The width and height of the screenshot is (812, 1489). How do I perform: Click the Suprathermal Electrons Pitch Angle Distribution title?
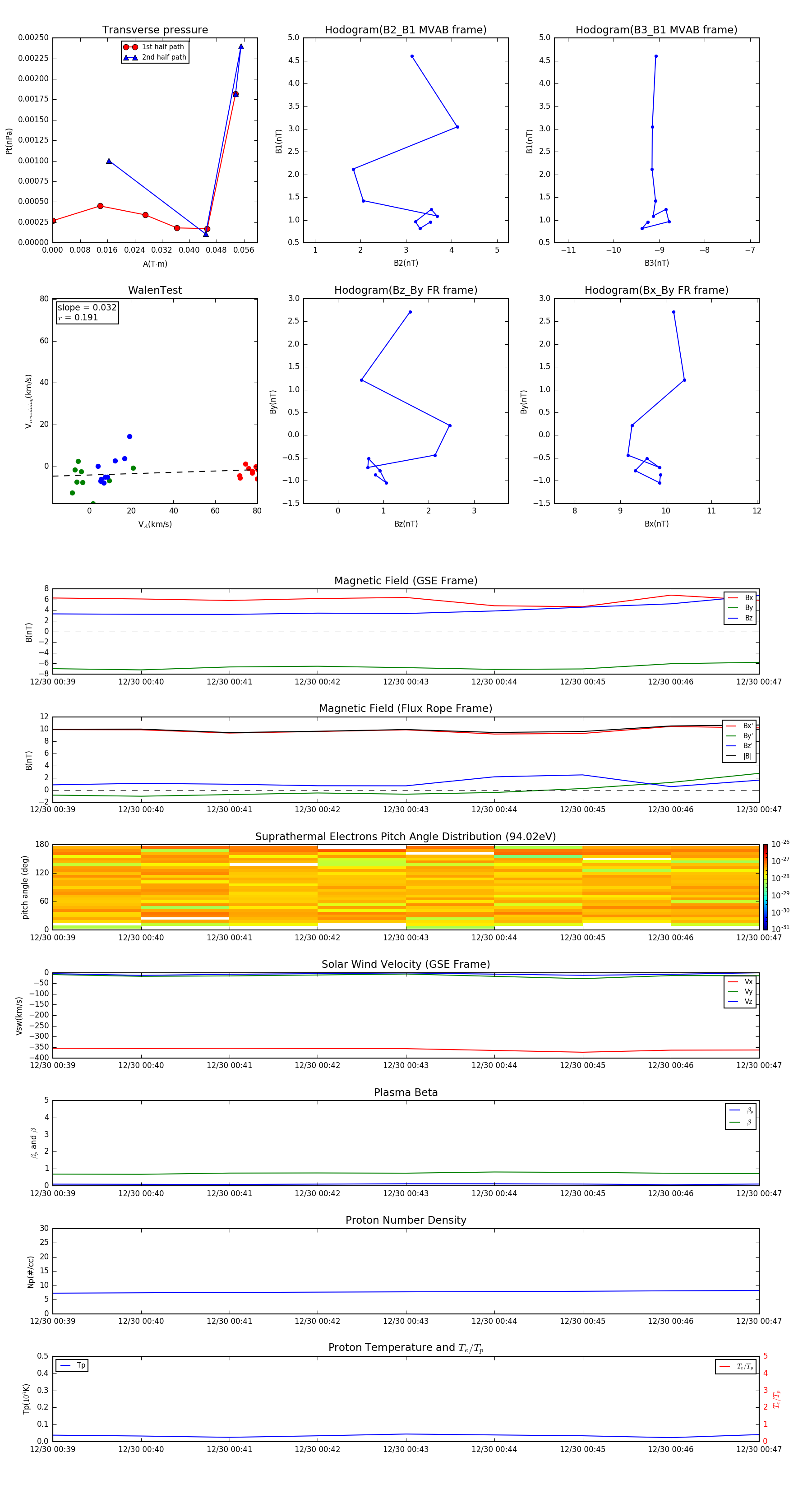click(x=406, y=837)
